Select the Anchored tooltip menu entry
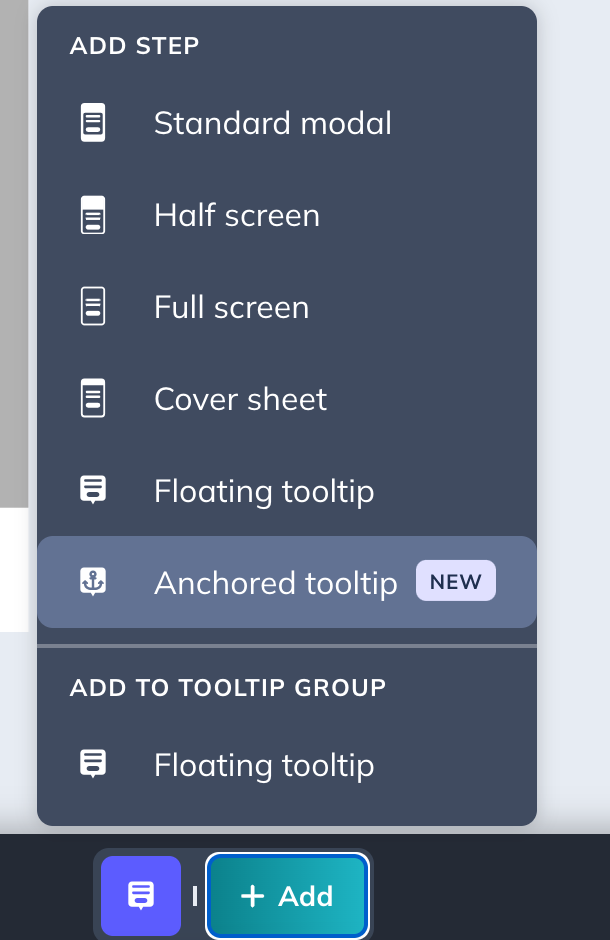This screenshot has width=610, height=940. point(275,583)
